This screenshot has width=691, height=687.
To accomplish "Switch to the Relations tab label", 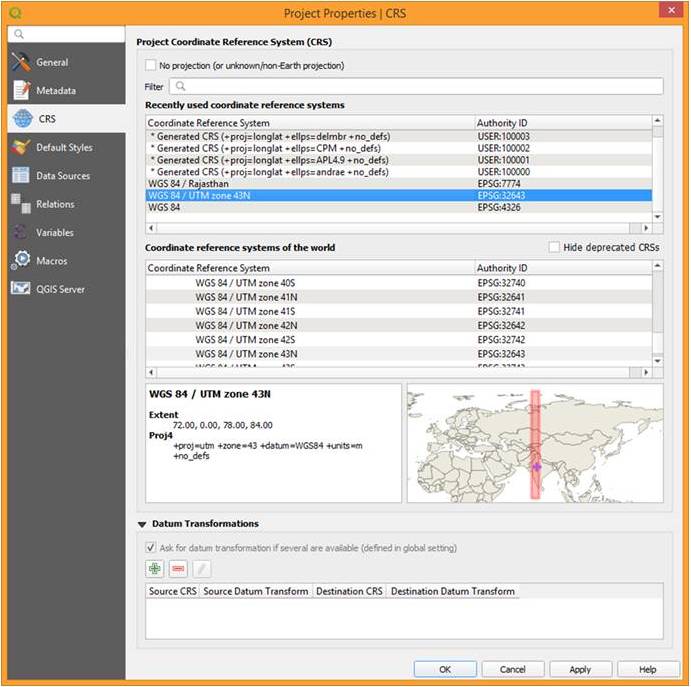I will tap(55, 204).
